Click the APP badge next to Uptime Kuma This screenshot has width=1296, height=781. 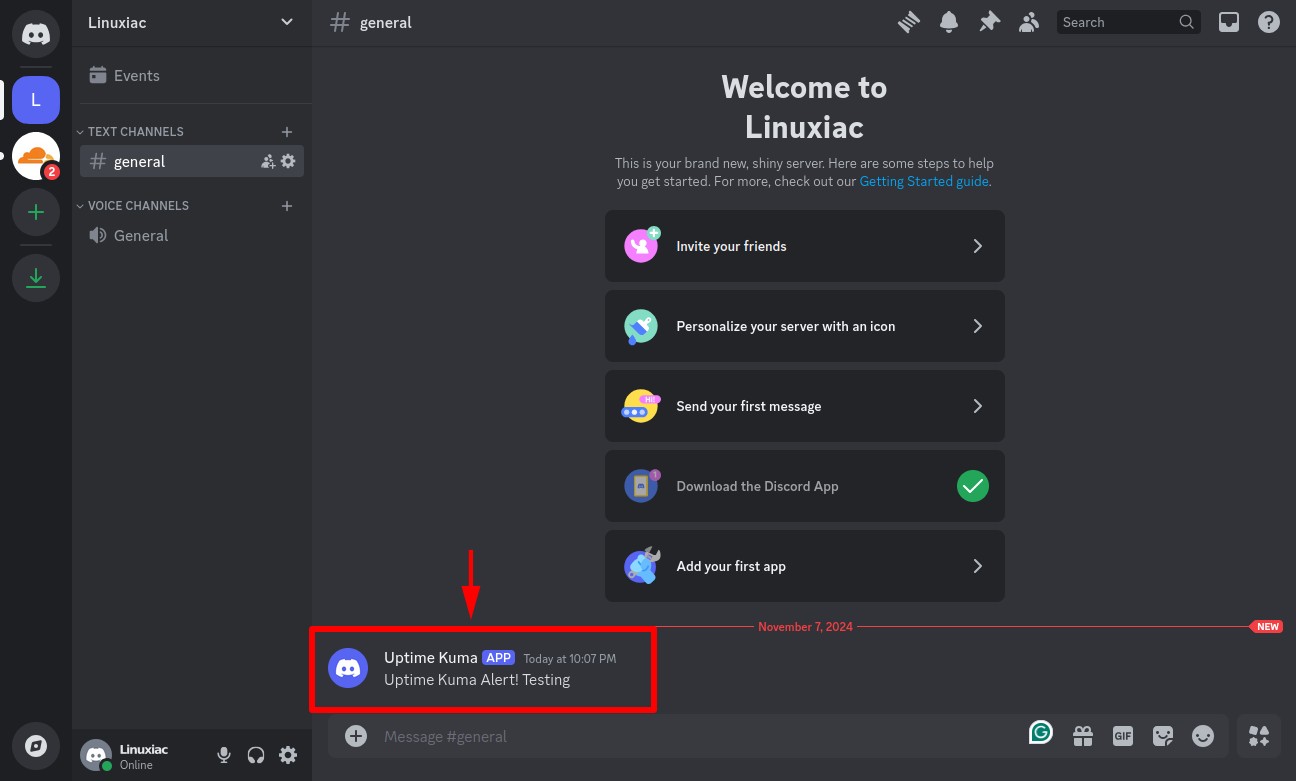click(x=499, y=658)
